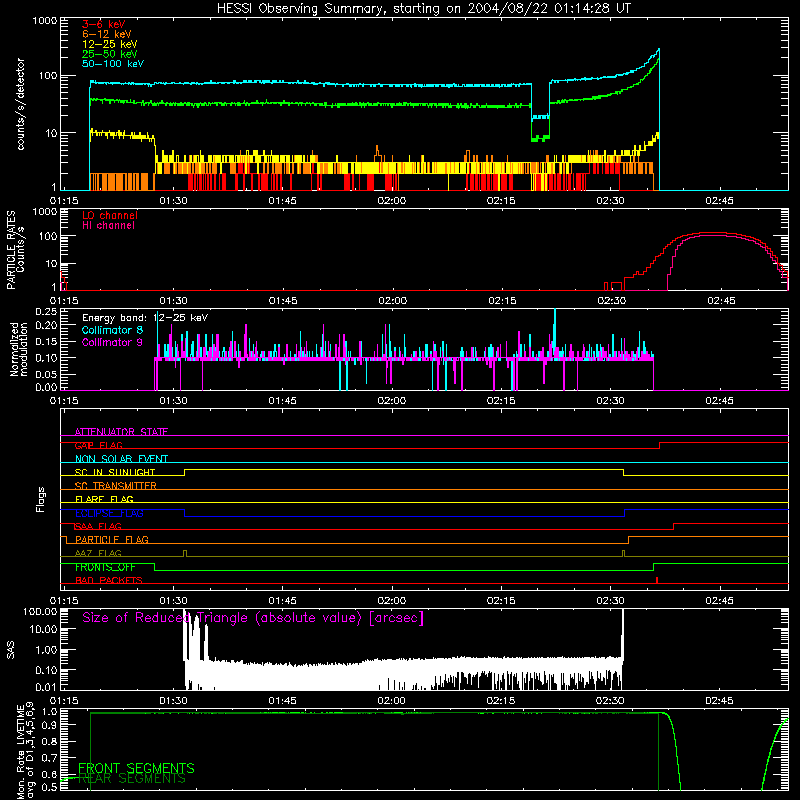
Task: Select the 50-100 keV legend label
Action: point(113,64)
